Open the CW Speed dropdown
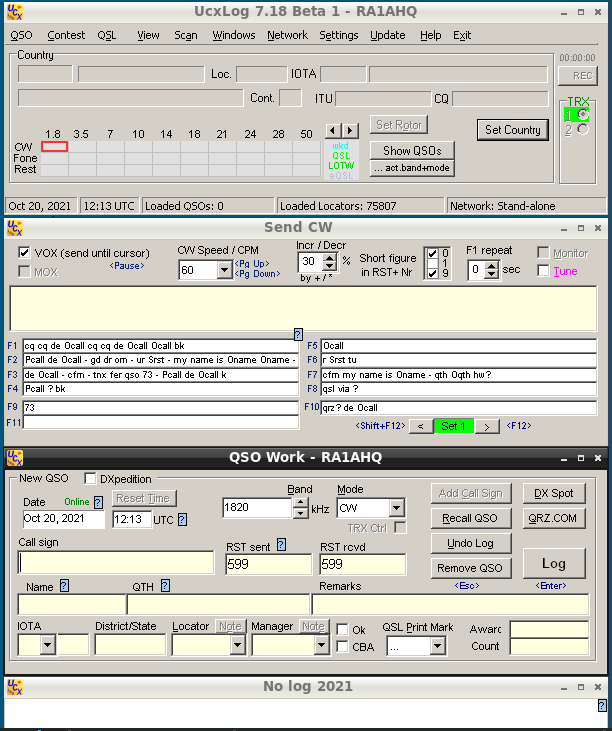The image size is (612, 731). pyautogui.click(x=225, y=270)
